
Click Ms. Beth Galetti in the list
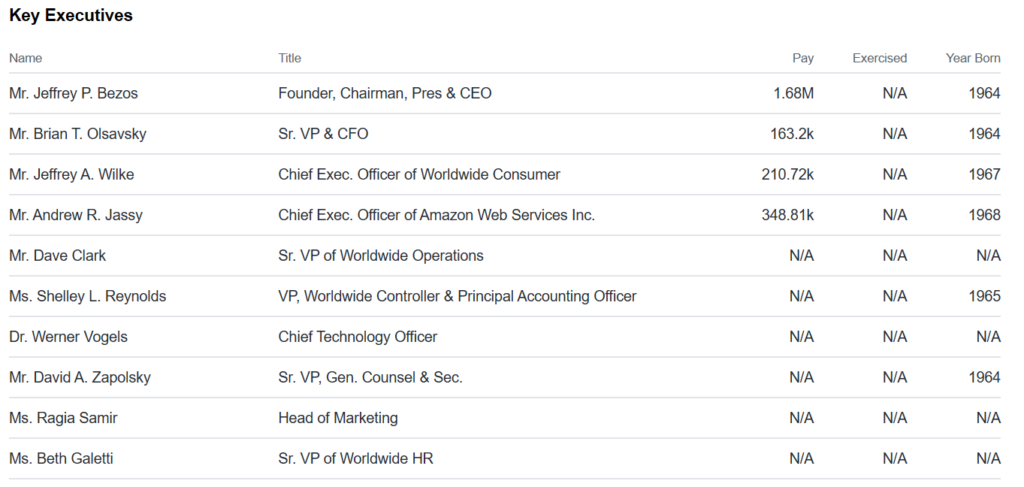61,458
